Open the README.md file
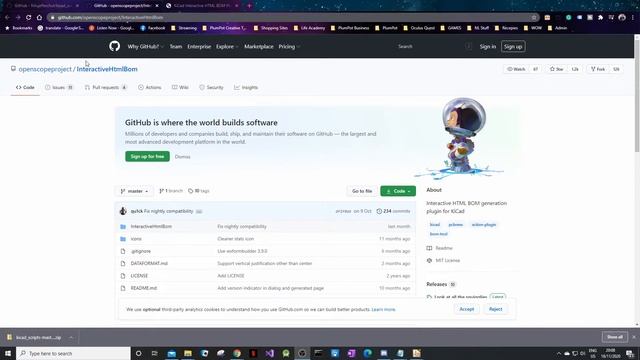This screenshot has width=640, height=360. (x=144, y=288)
